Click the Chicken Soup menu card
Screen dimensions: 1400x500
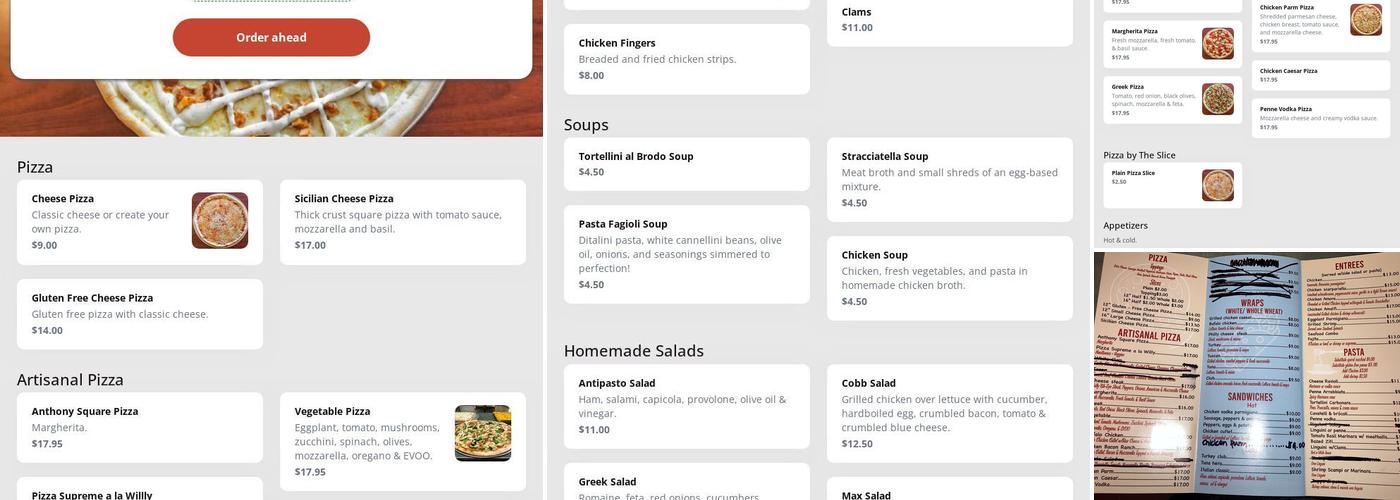pyautogui.click(x=949, y=278)
